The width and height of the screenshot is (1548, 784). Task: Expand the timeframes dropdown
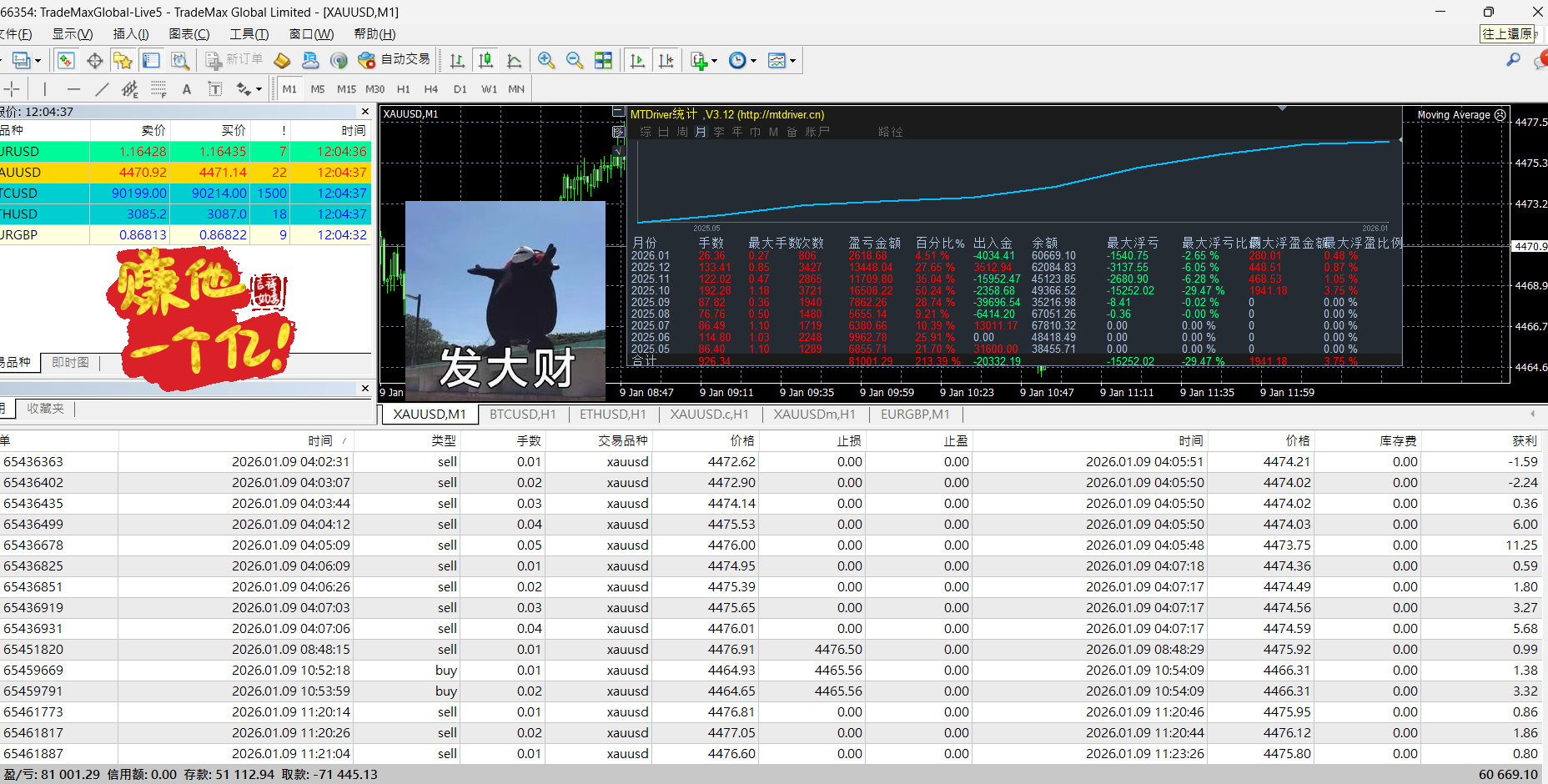pyautogui.click(x=754, y=60)
